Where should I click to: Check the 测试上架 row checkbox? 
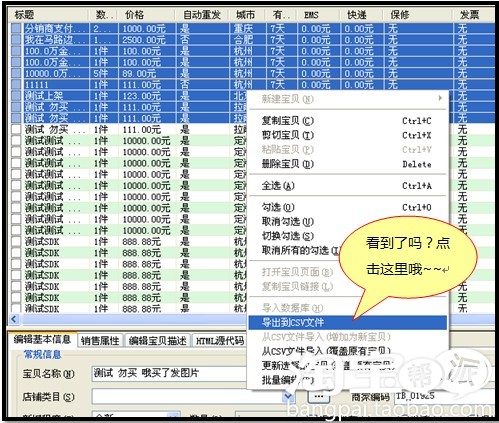[16, 96]
